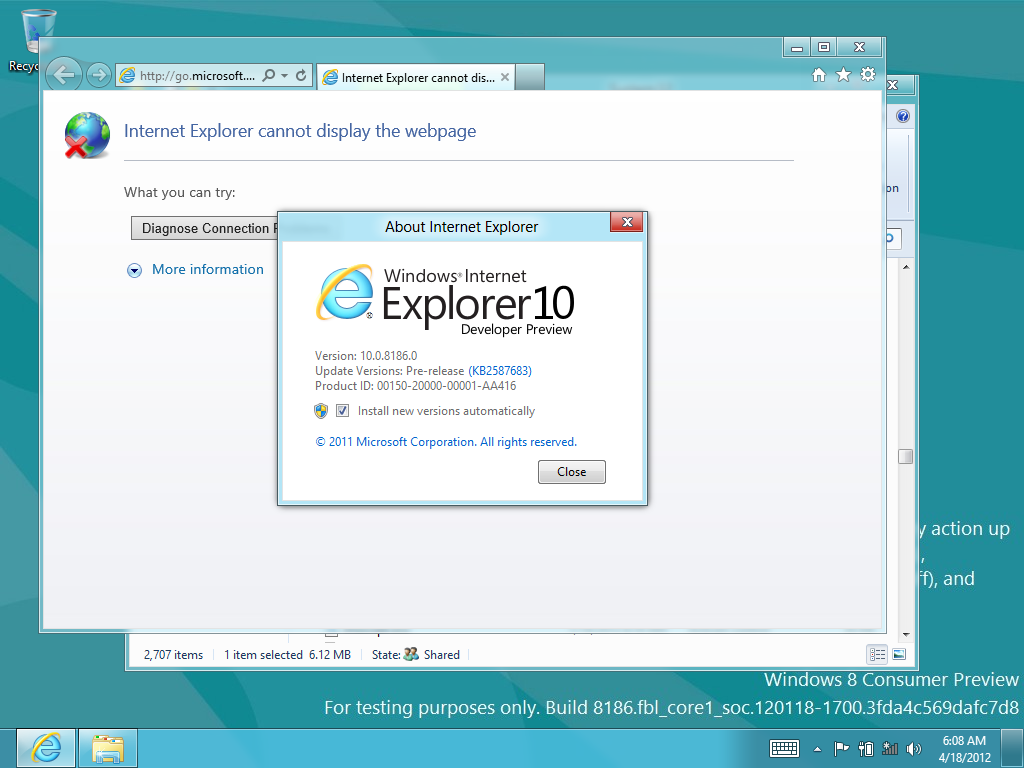Click '1 item selected 6.12 MB' status text
Viewport: 1024px width, 768px height.
point(287,655)
